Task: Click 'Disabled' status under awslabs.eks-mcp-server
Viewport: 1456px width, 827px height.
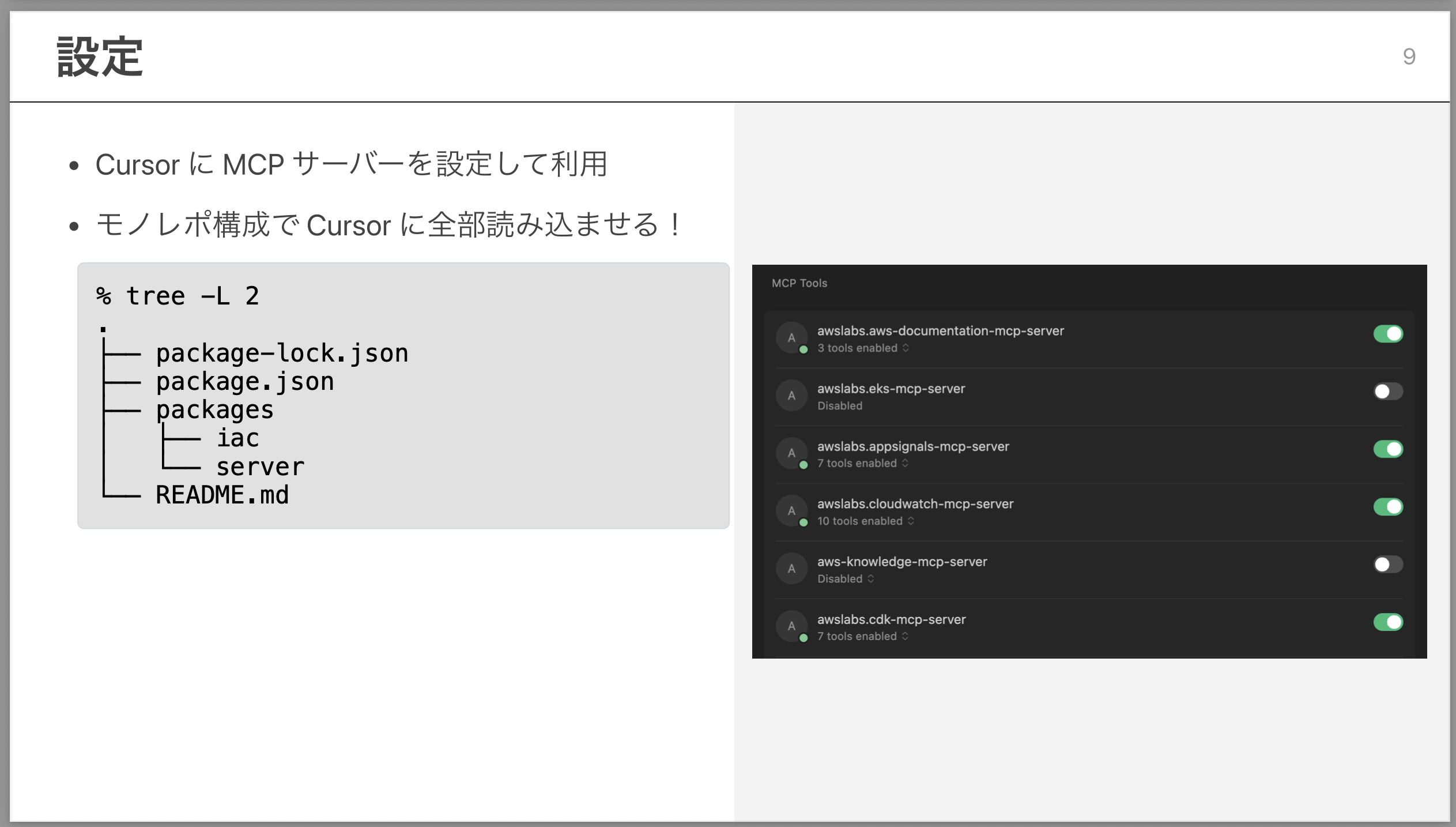Action: pyautogui.click(x=840, y=405)
